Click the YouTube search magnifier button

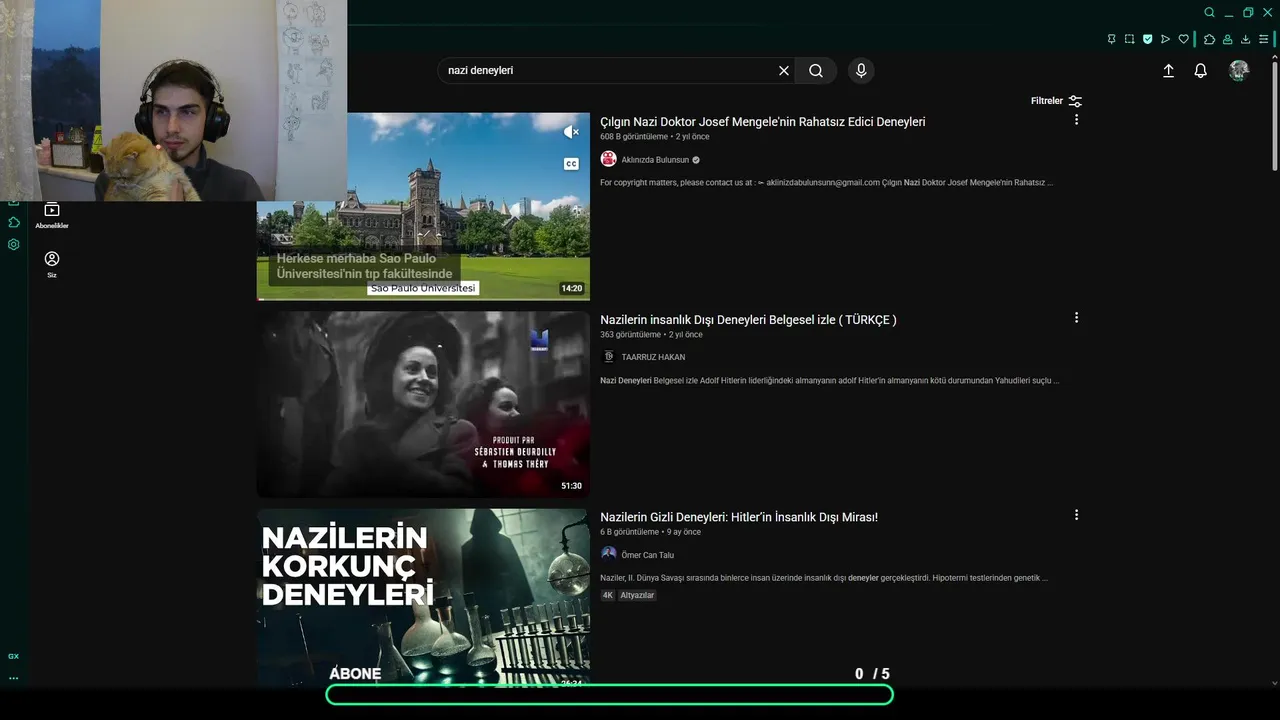pyautogui.click(x=816, y=71)
